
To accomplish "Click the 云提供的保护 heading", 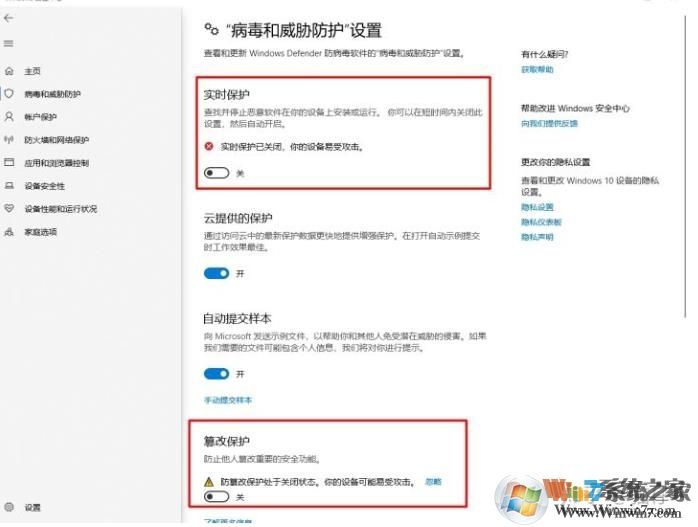I will coord(238,218).
